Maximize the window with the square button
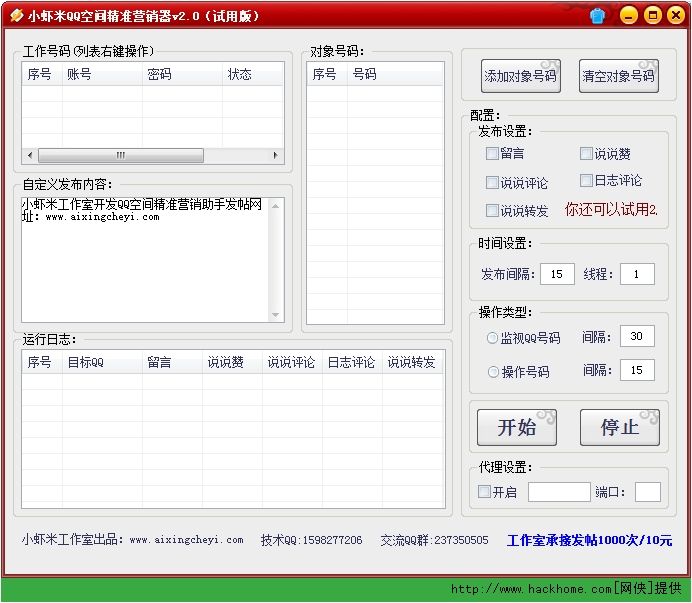Viewport: 692px width, 603px height. 652,15
